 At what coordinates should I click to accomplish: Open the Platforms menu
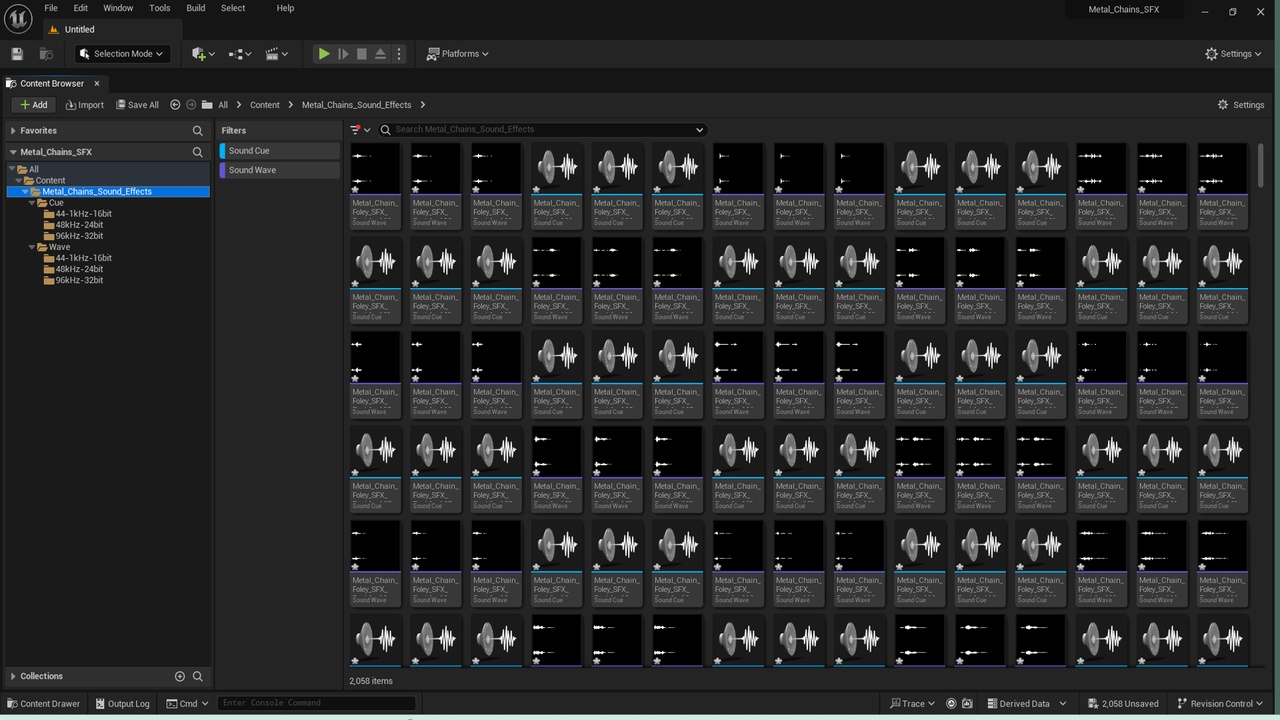tap(458, 54)
